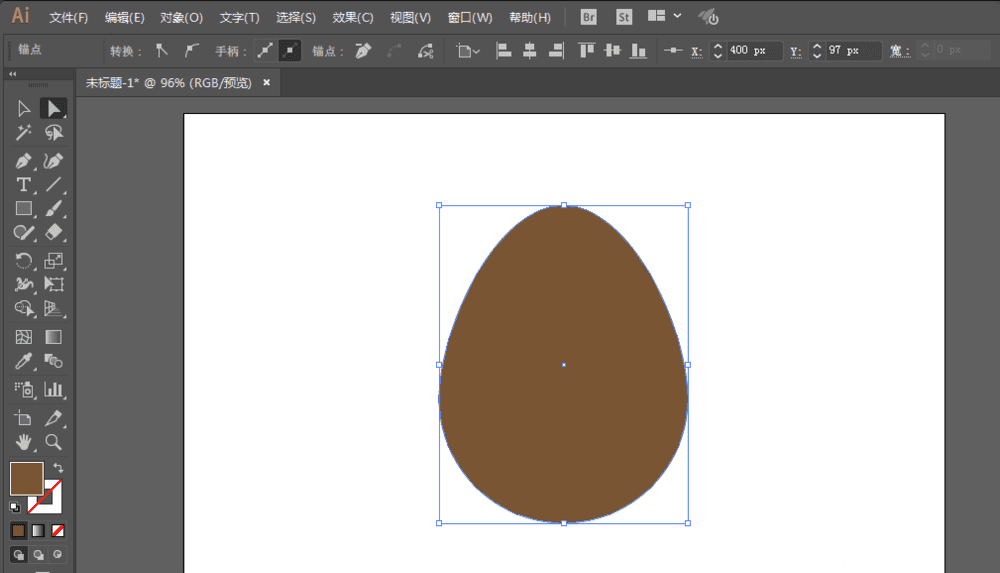
Task: Select the Pen tool in toolbox
Action: pyautogui.click(x=23, y=161)
